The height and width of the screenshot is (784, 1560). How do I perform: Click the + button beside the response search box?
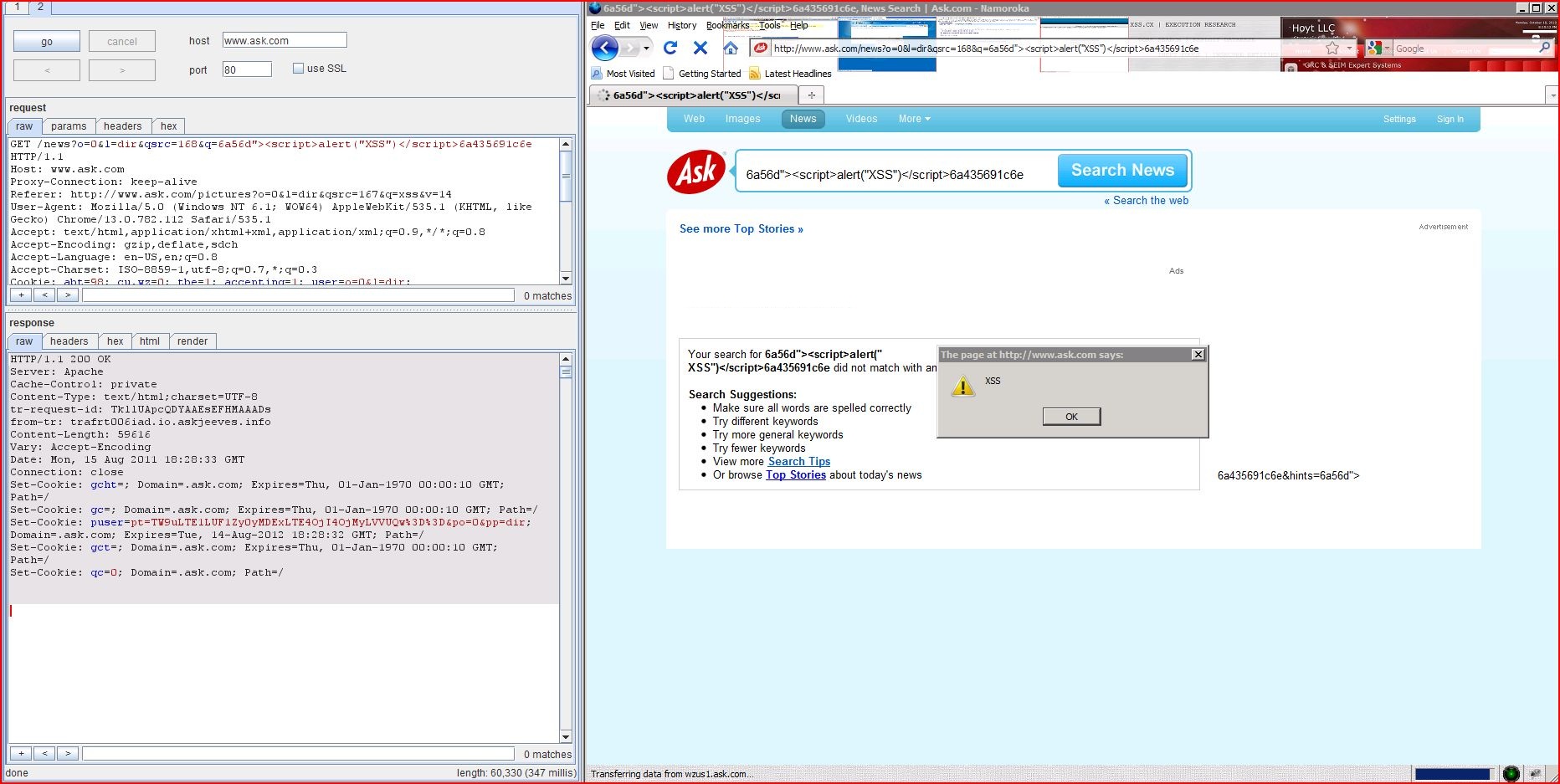[x=21, y=754]
